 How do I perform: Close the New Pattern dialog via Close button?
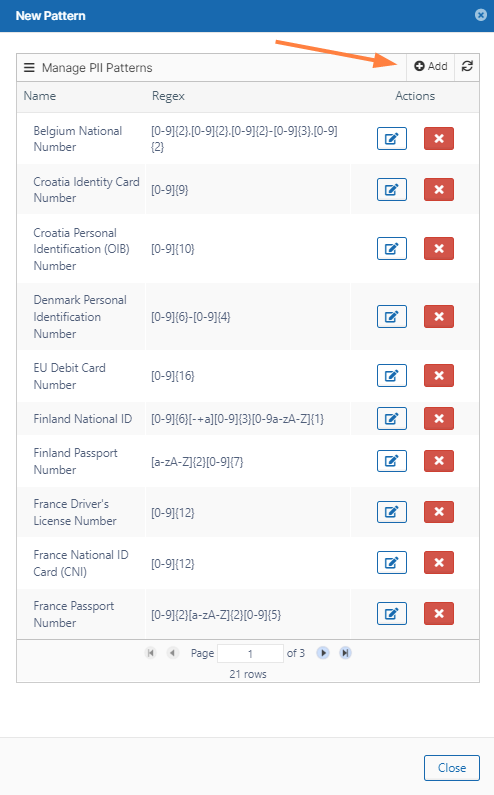click(451, 768)
